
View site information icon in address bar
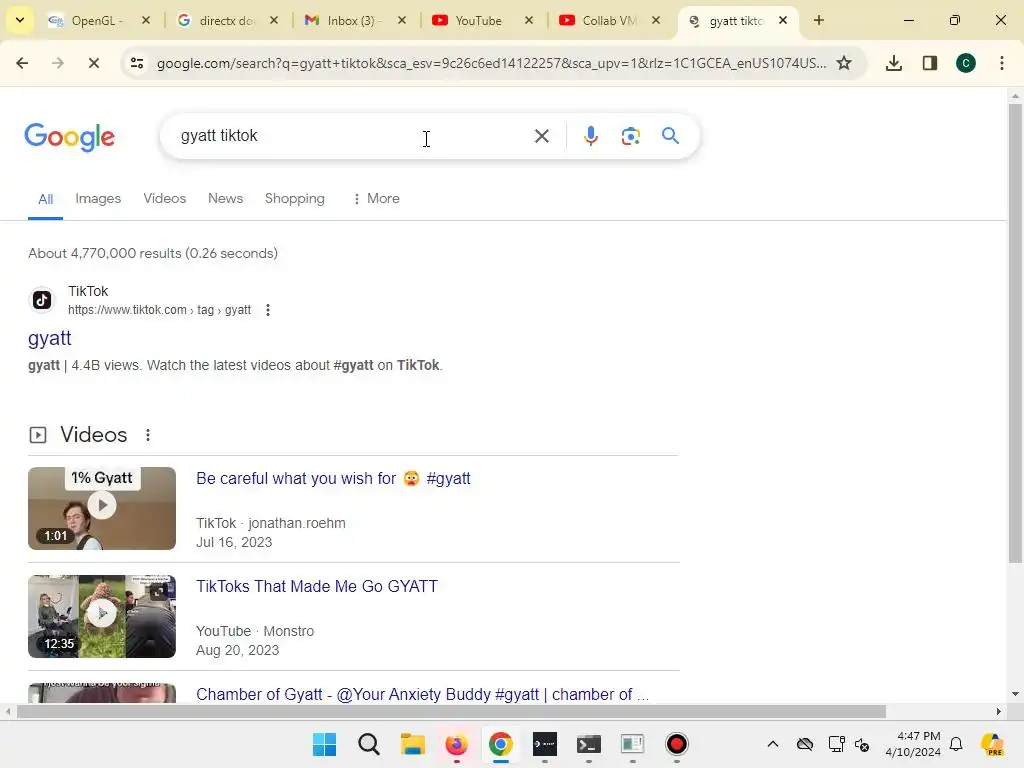tap(137, 63)
